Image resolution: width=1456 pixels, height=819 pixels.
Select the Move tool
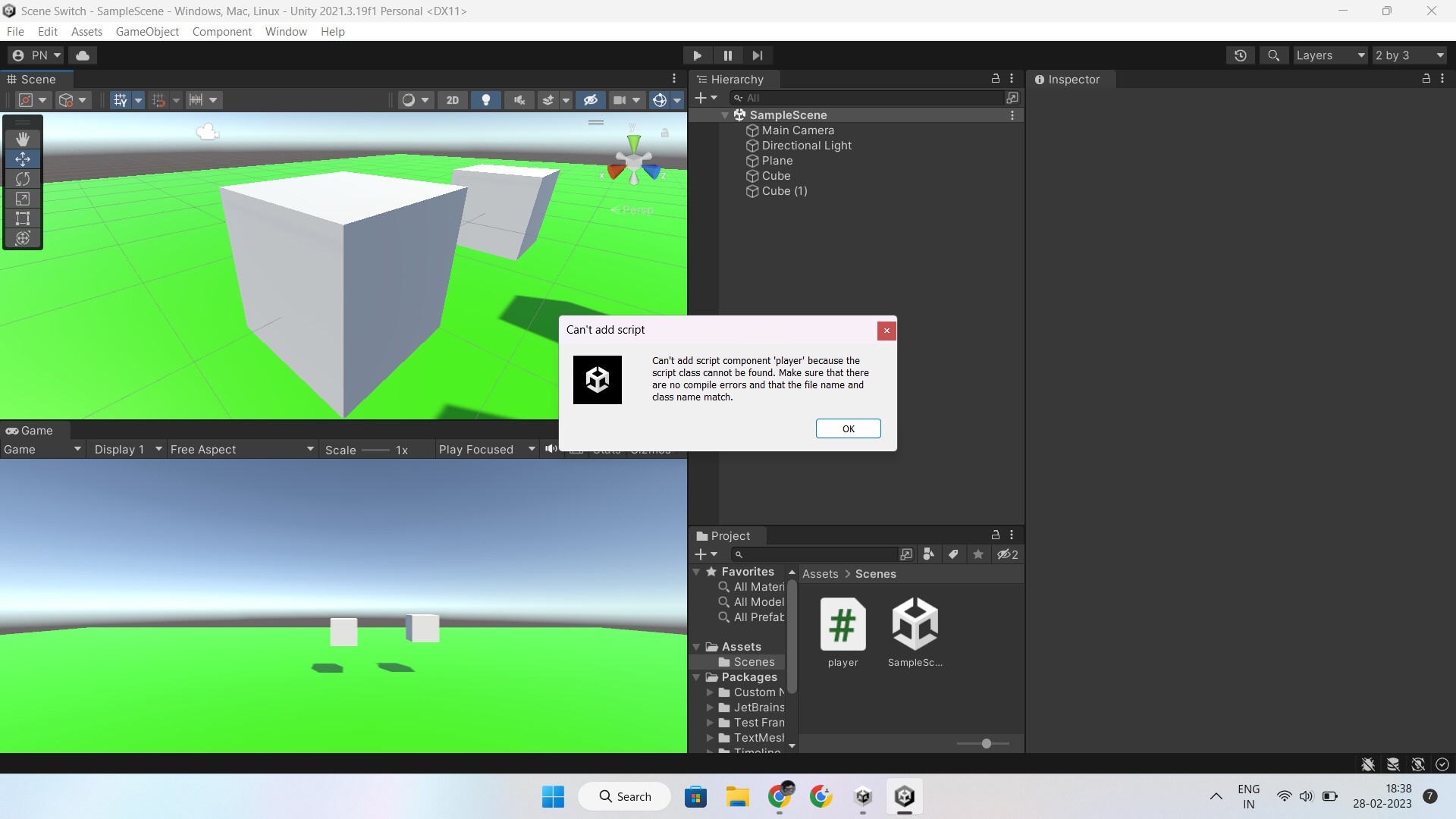[x=23, y=159]
